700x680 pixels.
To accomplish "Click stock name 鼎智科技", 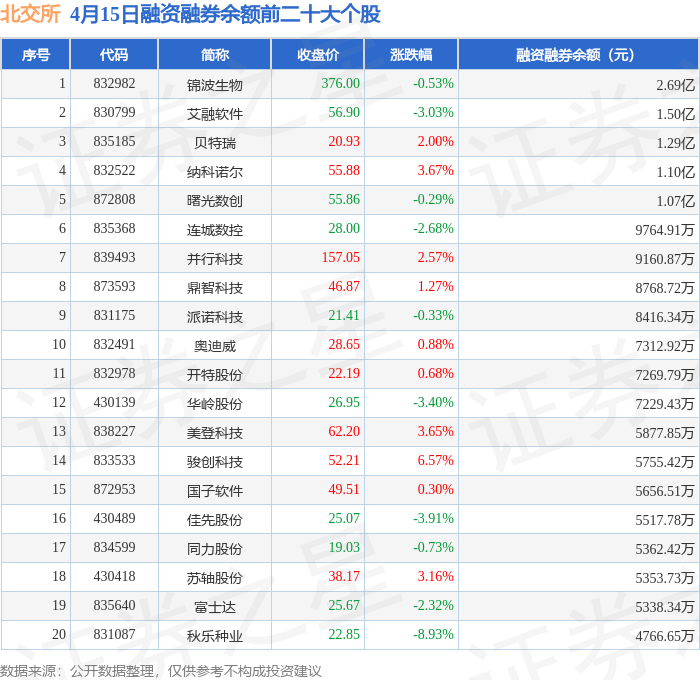I will pos(215,288).
